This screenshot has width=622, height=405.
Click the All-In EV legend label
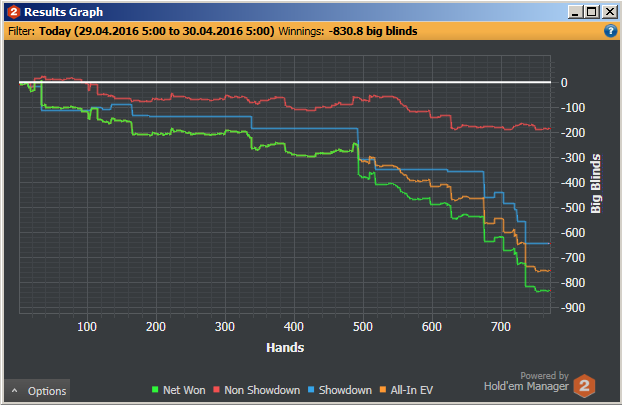412,390
